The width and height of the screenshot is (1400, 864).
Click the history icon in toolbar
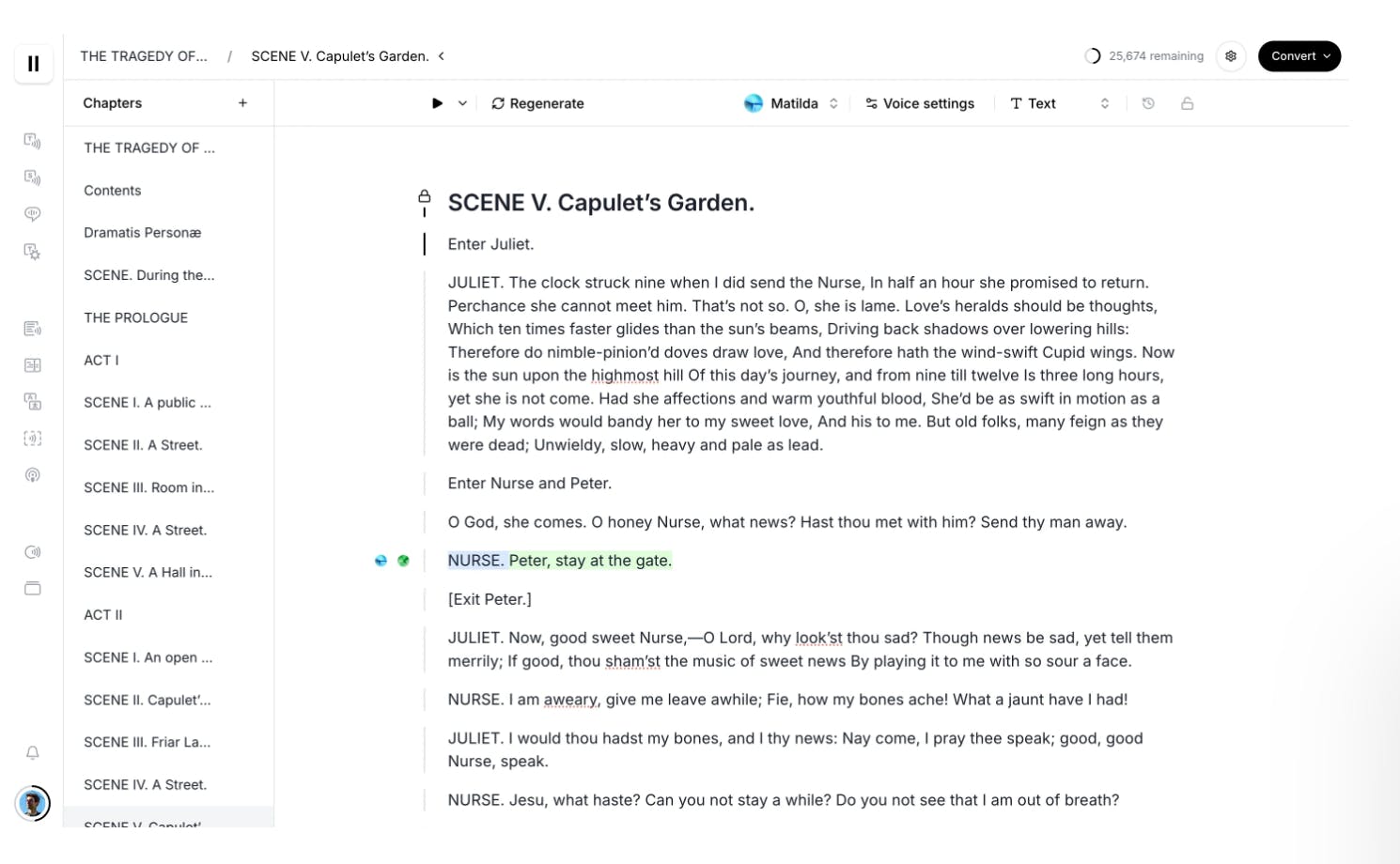tap(1148, 103)
